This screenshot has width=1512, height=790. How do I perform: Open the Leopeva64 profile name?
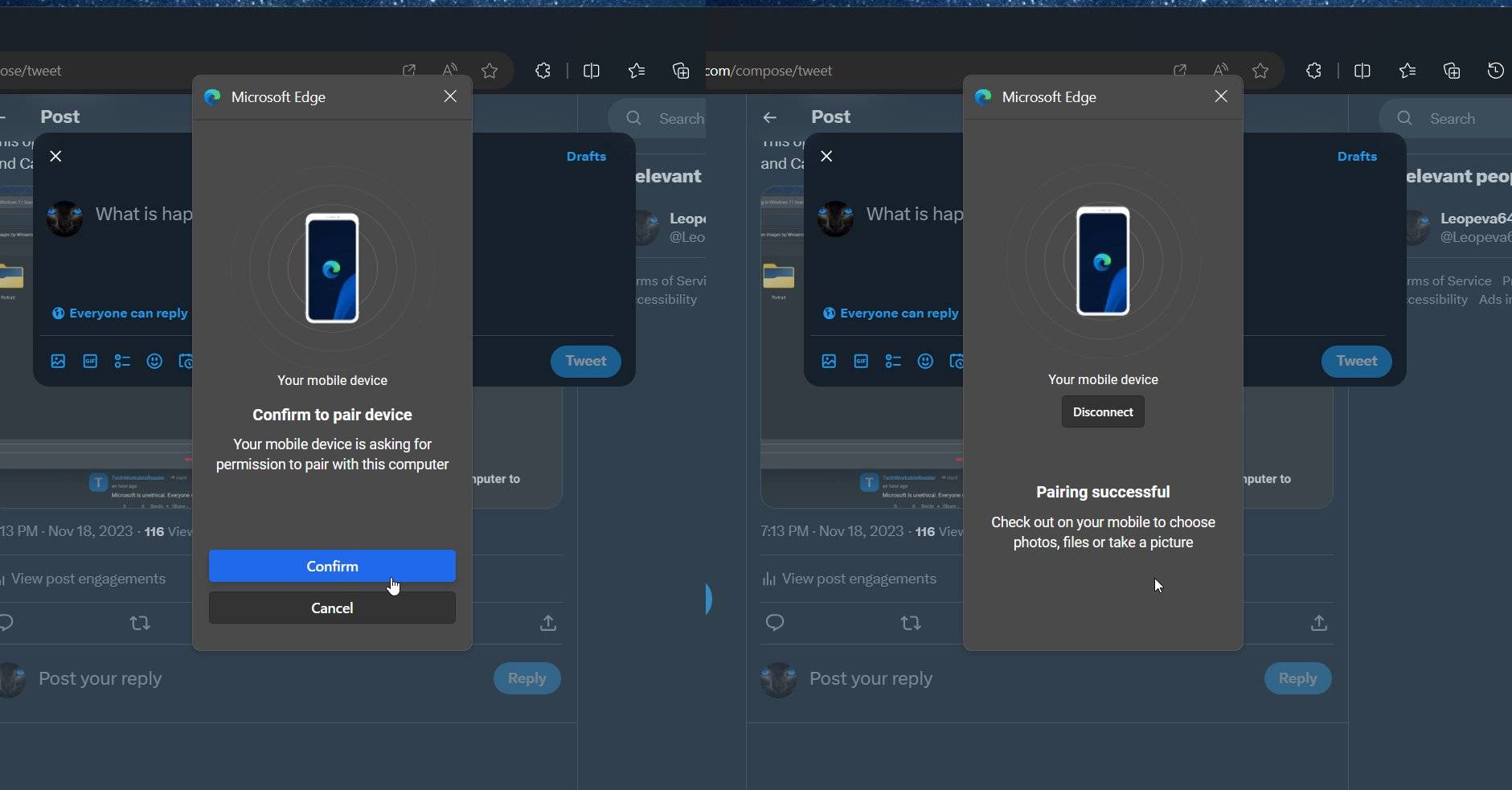pos(1476,218)
